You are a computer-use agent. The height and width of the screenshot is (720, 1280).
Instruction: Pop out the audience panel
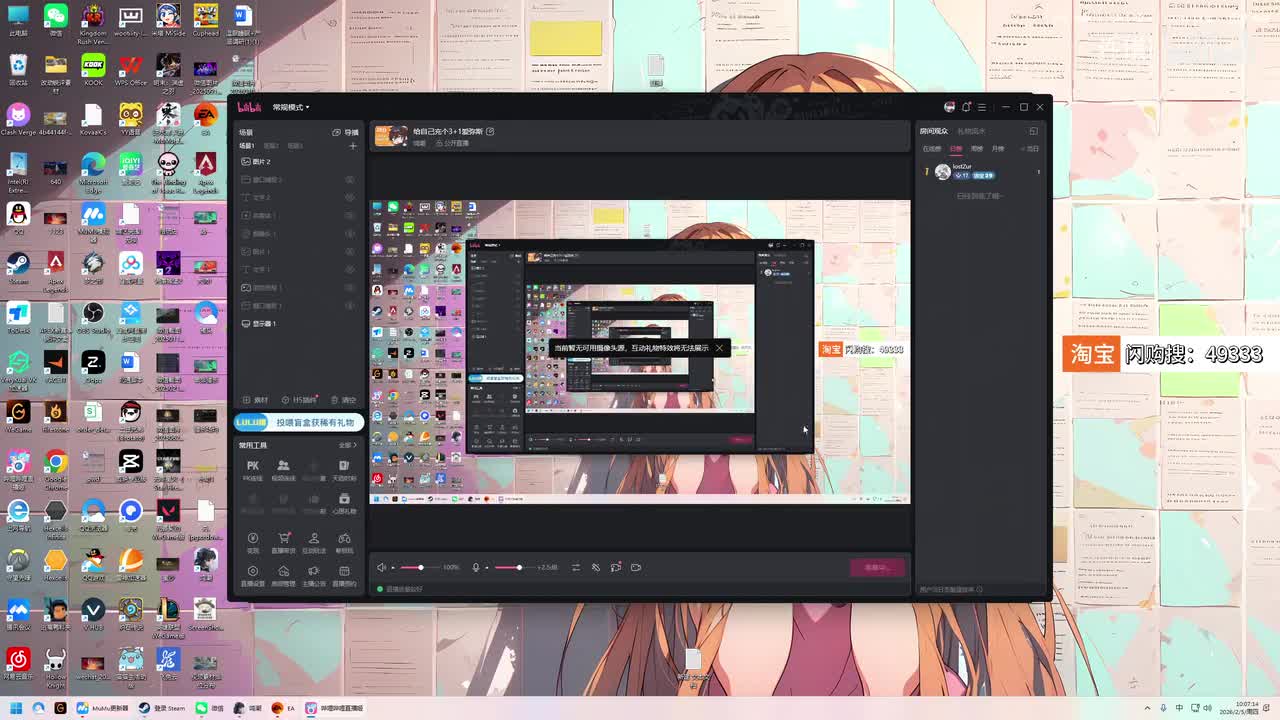click(1033, 131)
